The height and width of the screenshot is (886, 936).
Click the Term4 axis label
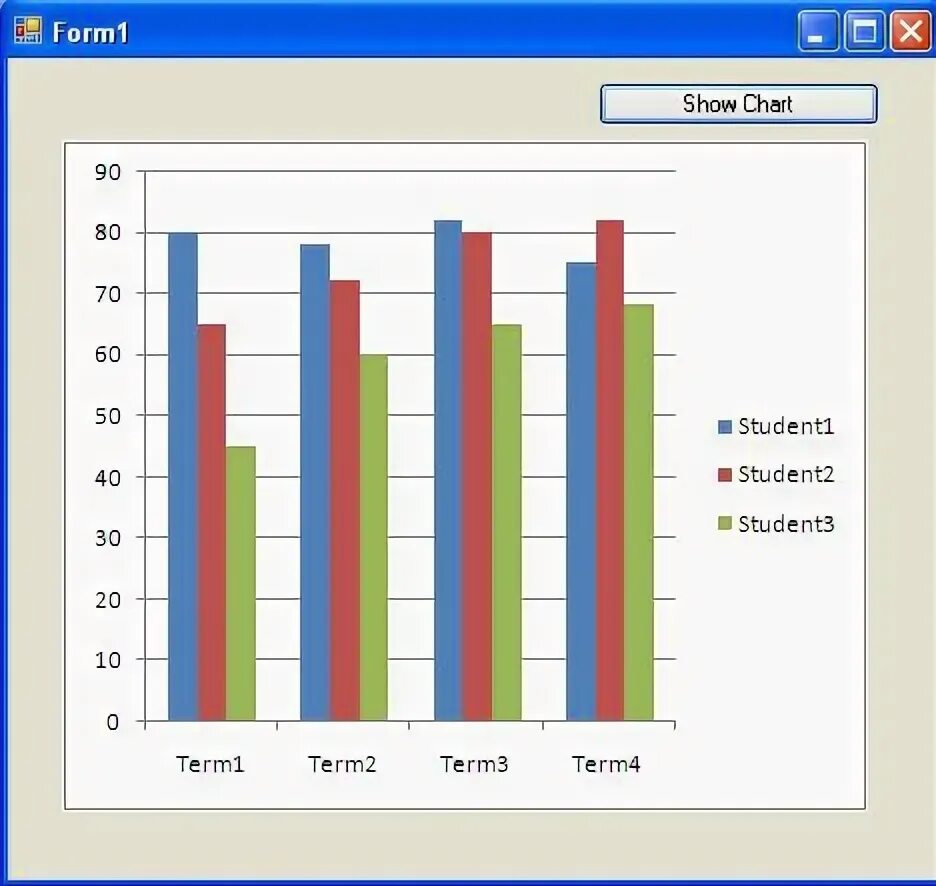coord(607,764)
